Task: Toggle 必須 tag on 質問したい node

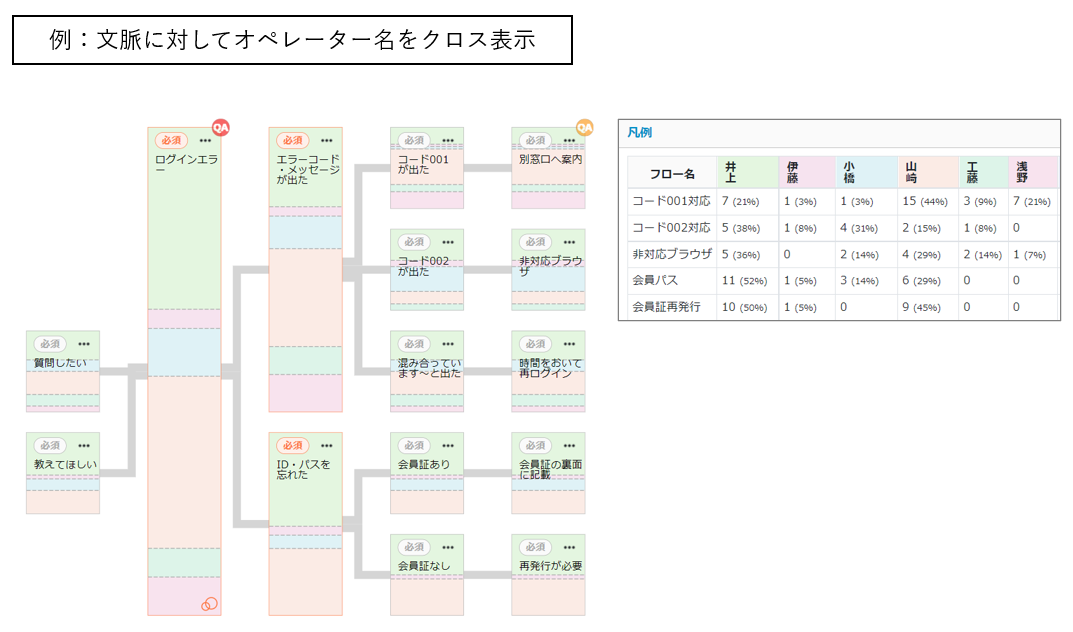Action: coord(50,344)
